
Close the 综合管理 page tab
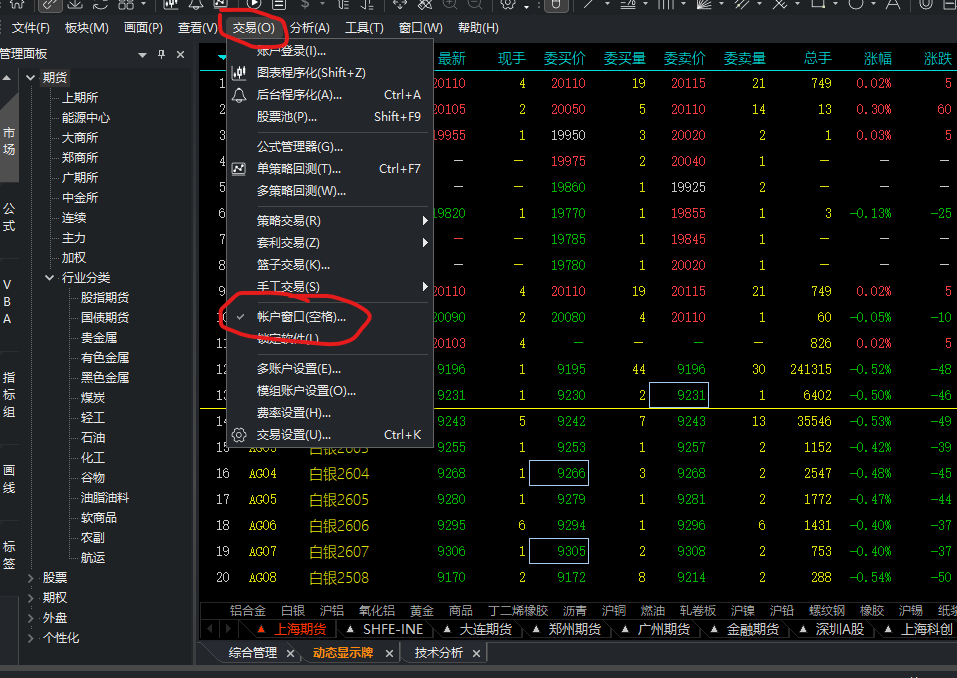pos(291,654)
